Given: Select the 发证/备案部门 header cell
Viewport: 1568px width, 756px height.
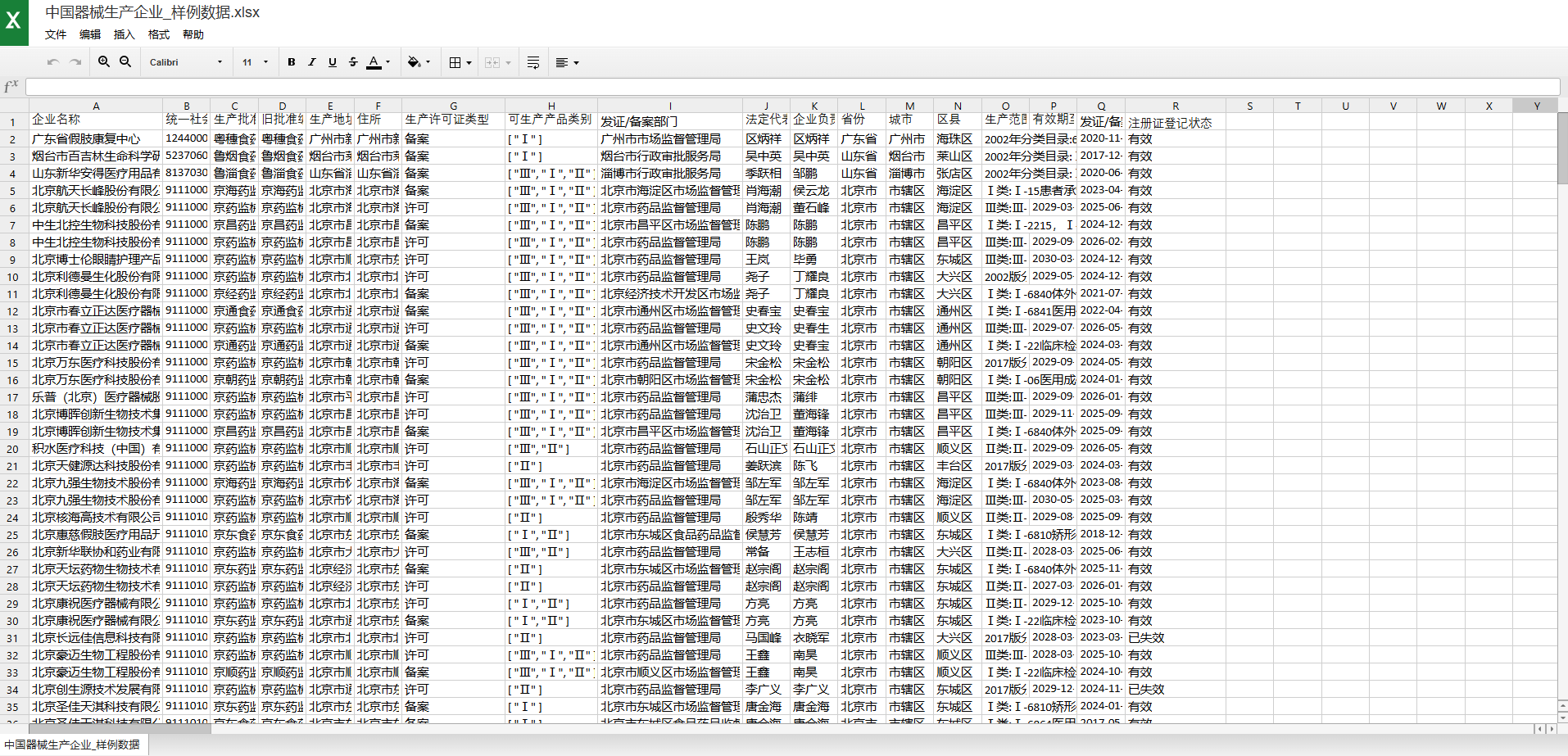Looking at the screenshot, I should (670, 120).
